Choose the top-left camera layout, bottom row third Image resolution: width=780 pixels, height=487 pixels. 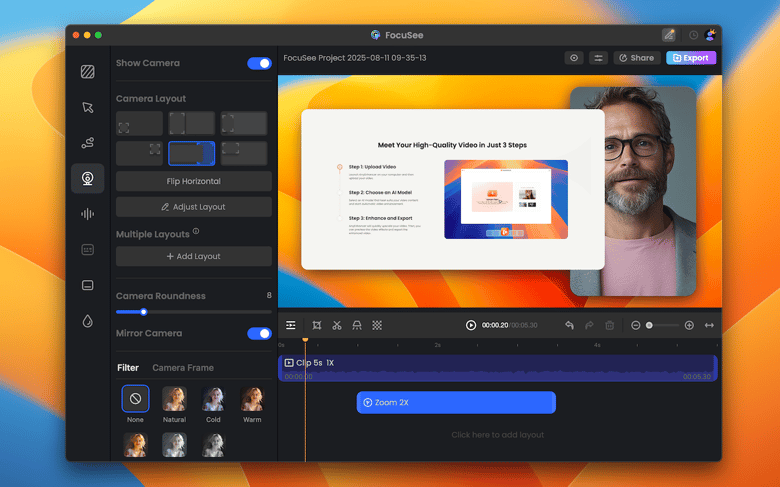point(244,153)
